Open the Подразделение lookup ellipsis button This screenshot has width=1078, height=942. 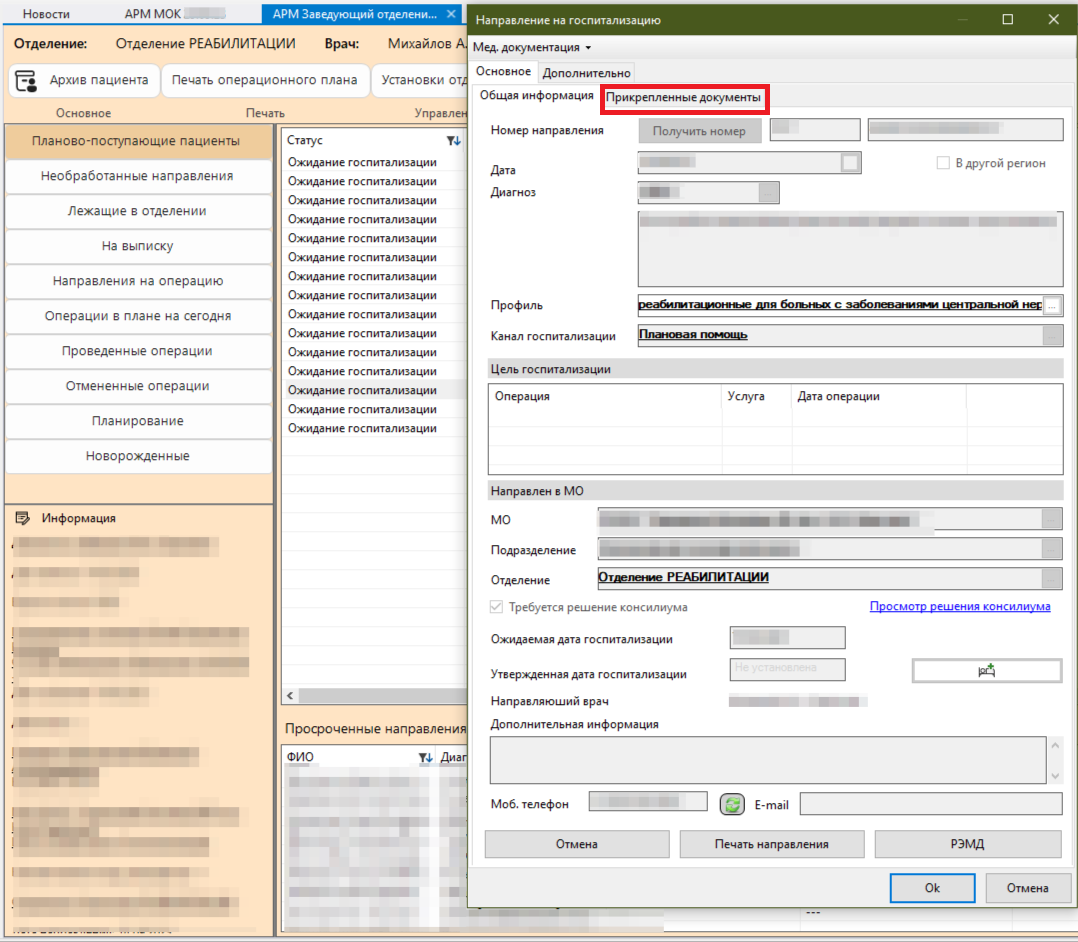(1051, 549)
